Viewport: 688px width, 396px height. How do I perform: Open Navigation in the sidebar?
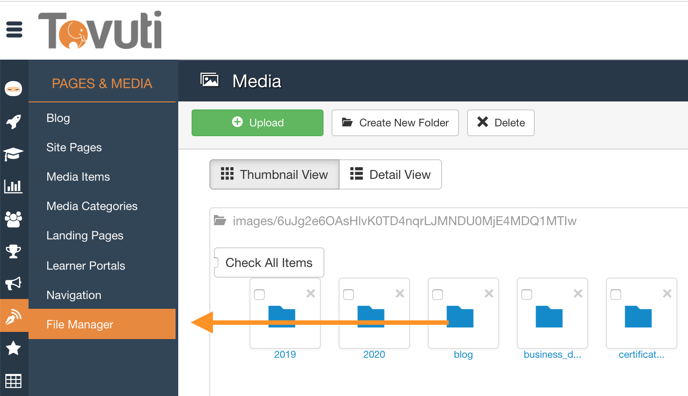(74, 295)
